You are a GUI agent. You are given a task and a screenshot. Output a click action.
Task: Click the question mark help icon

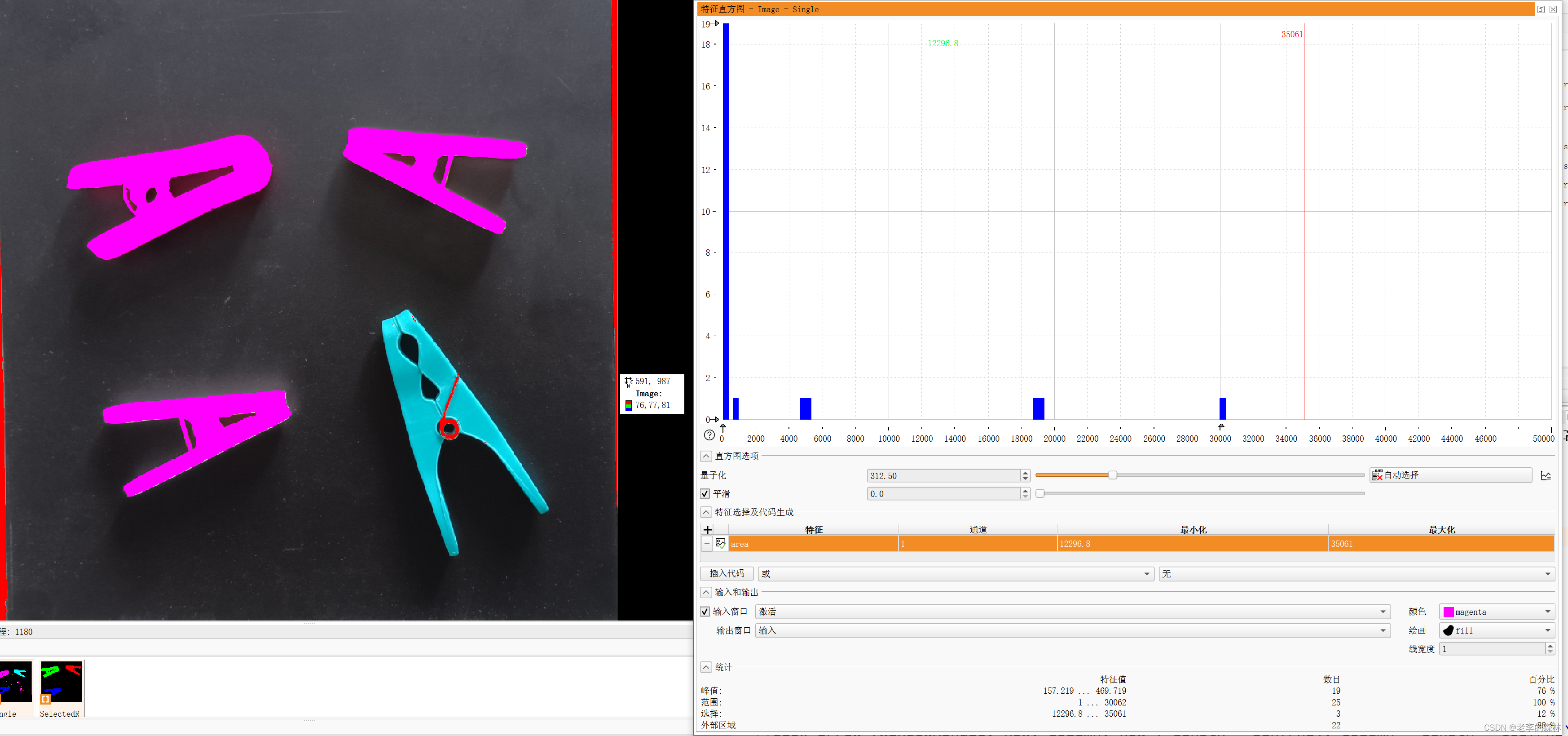coord(709,435)
